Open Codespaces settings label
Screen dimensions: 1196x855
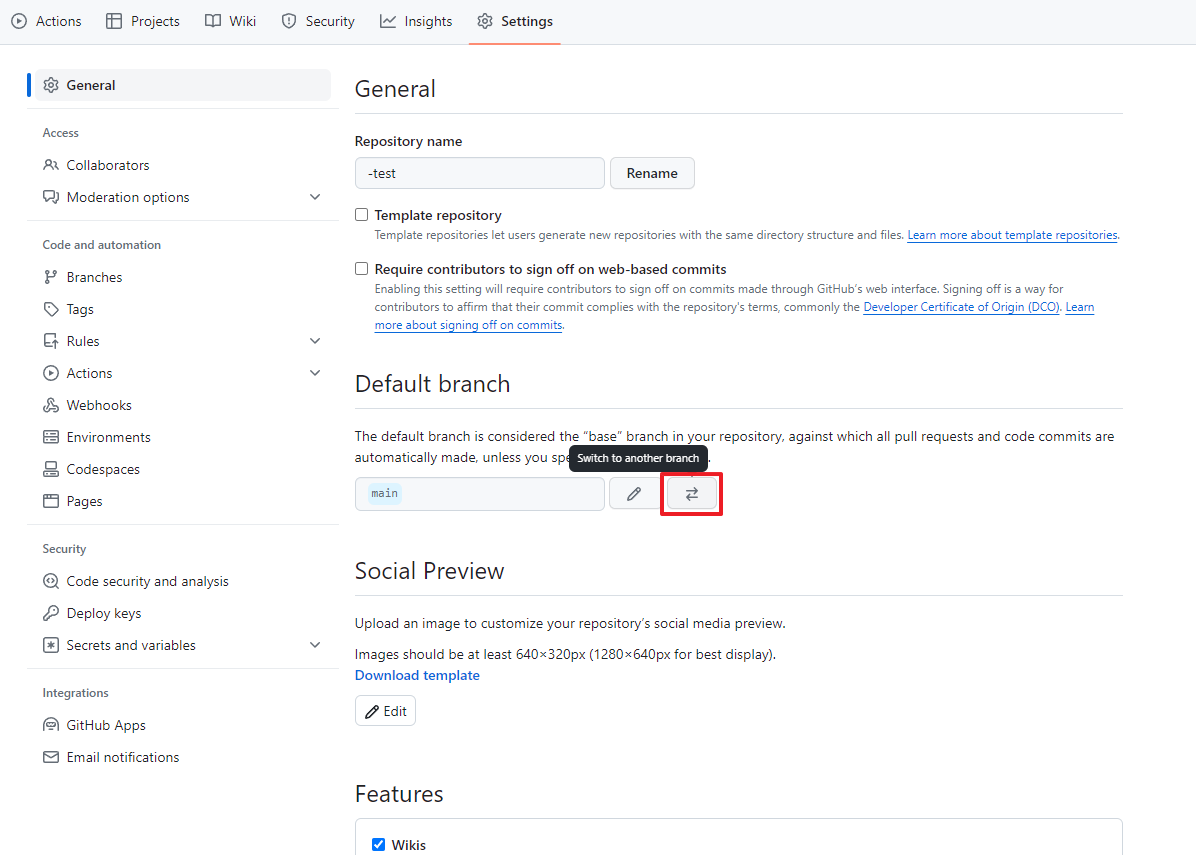(103, 469)
